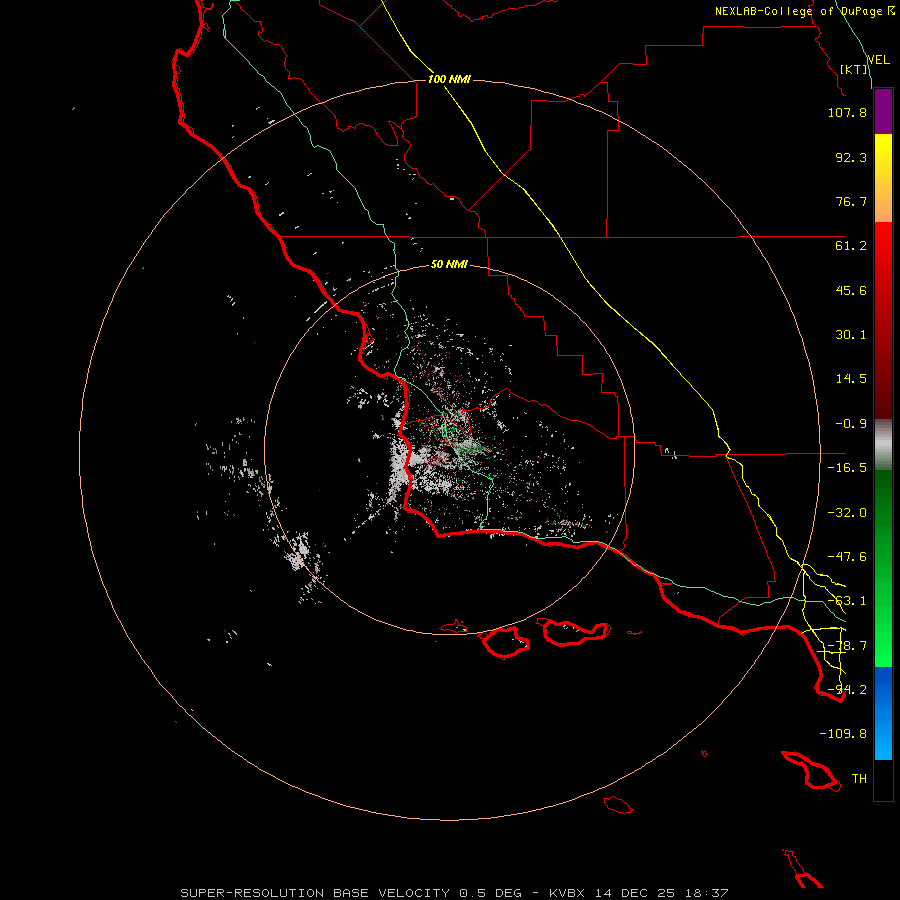Pick the bright yellow color bar segment
This screenshot has width=900, height=900.
tap(883, 150)
